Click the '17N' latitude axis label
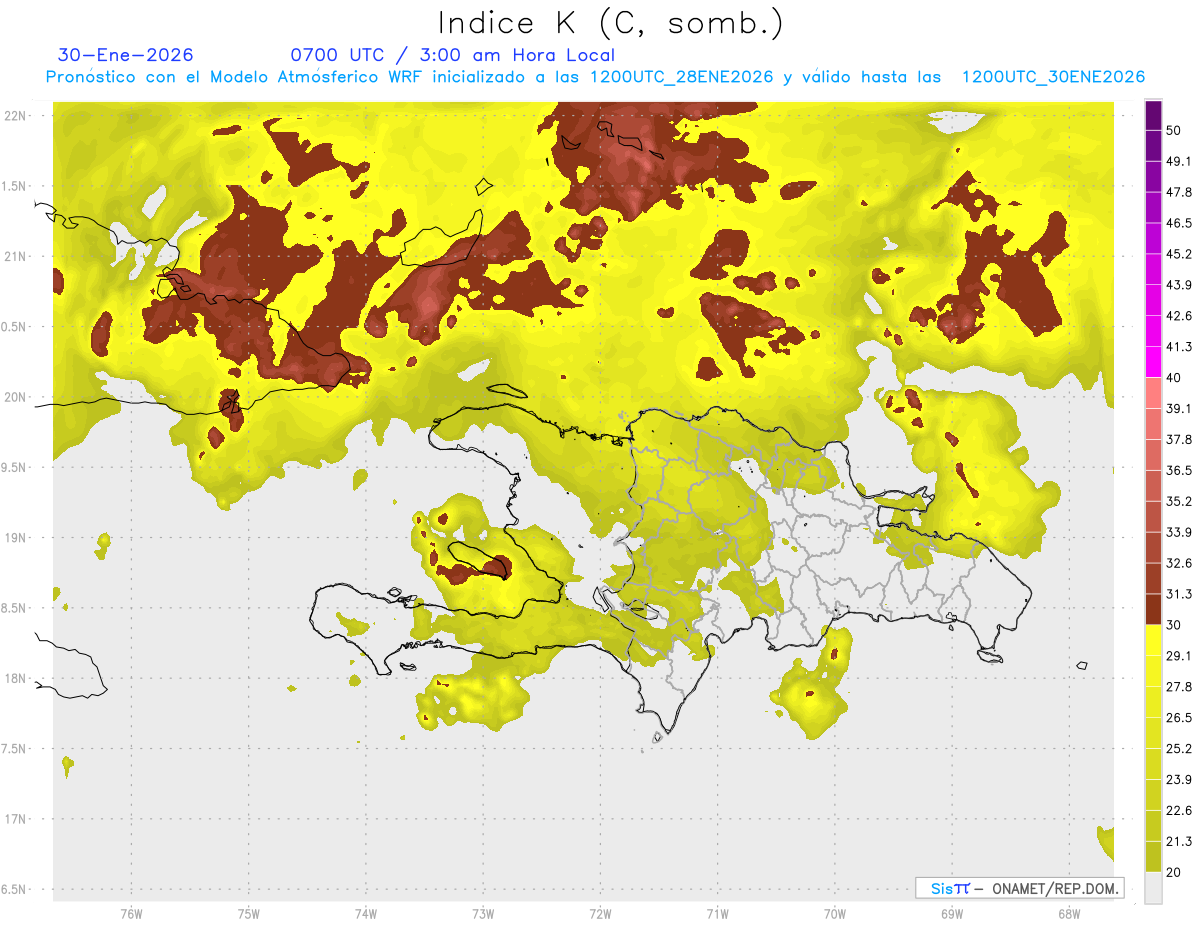Image resolution: width=1200 pixels, height=927 pixels. click(17, 819)
